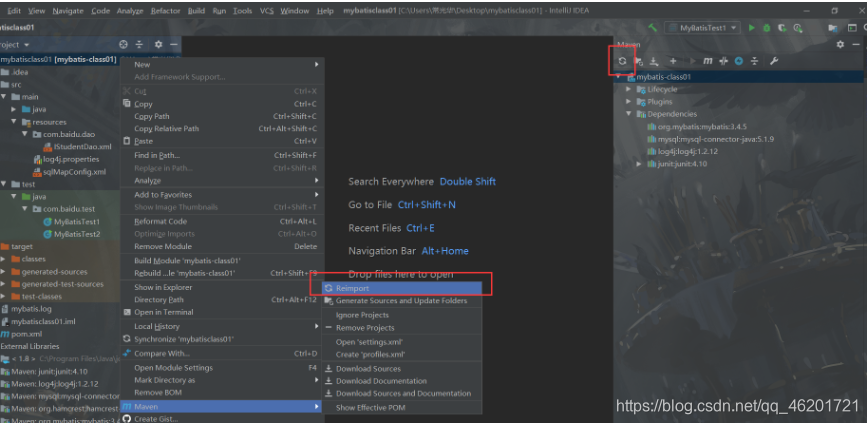Toggle Offline Mode in Maven toolbar

tap(723, 61)
